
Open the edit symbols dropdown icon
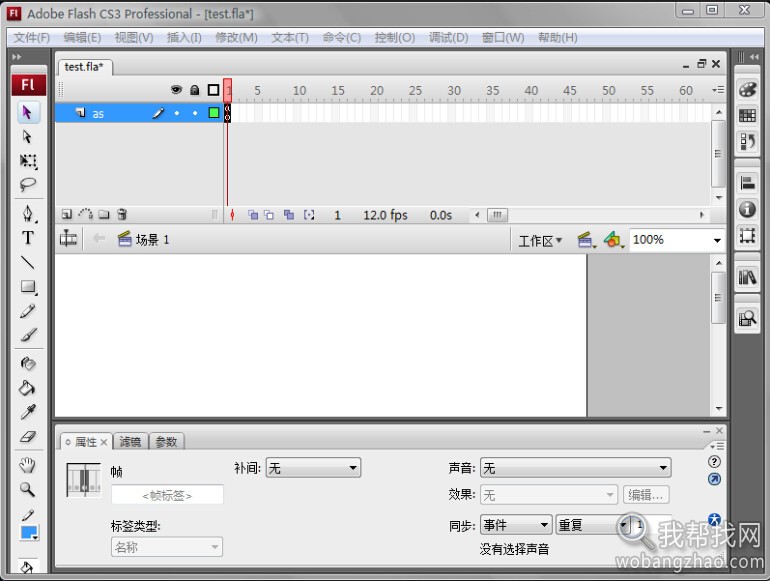point(613,240)
